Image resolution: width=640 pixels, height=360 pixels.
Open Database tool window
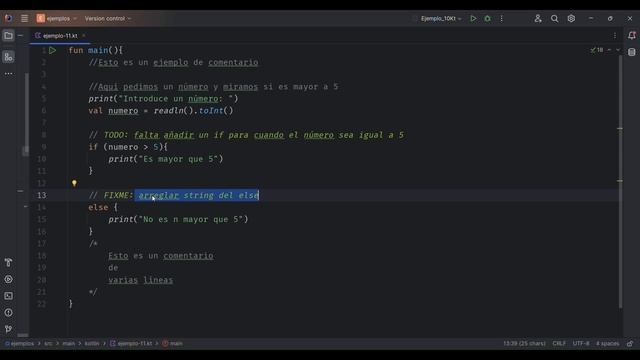(632, 52)
